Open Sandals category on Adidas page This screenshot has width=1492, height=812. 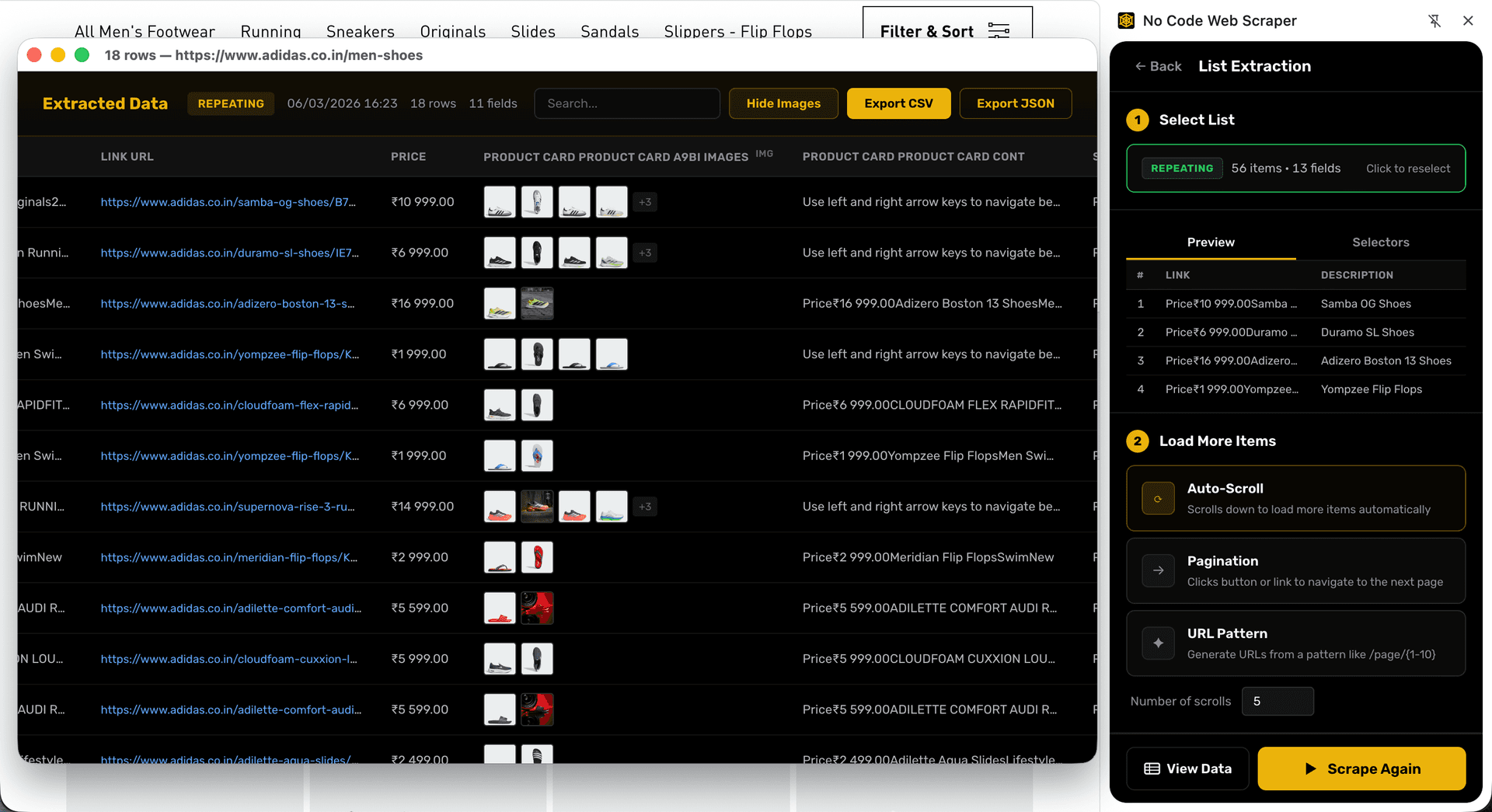(x=610, y=31)
